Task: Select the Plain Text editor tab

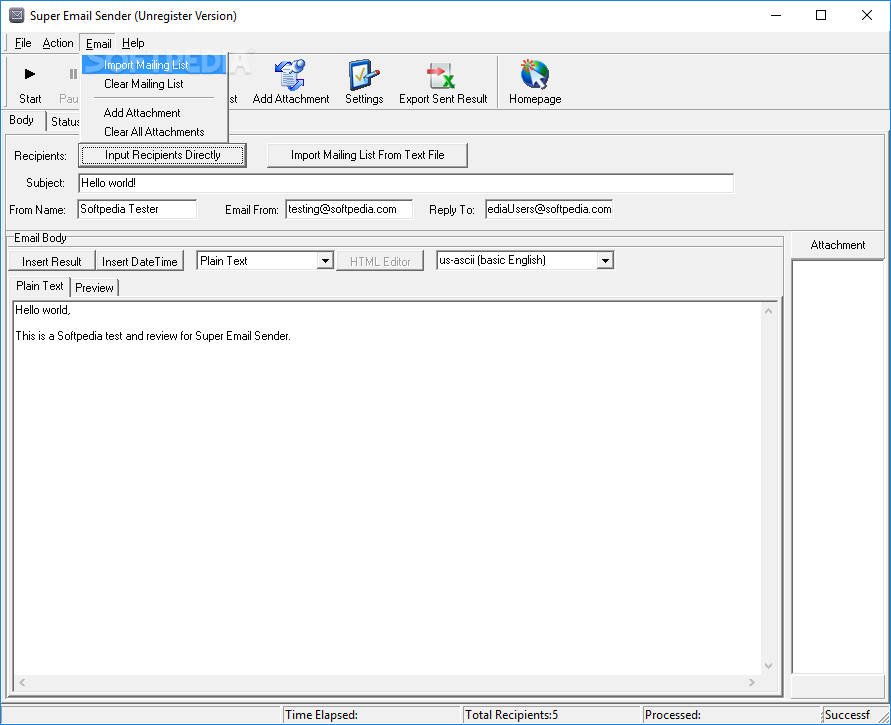Action: click(39, 286)
